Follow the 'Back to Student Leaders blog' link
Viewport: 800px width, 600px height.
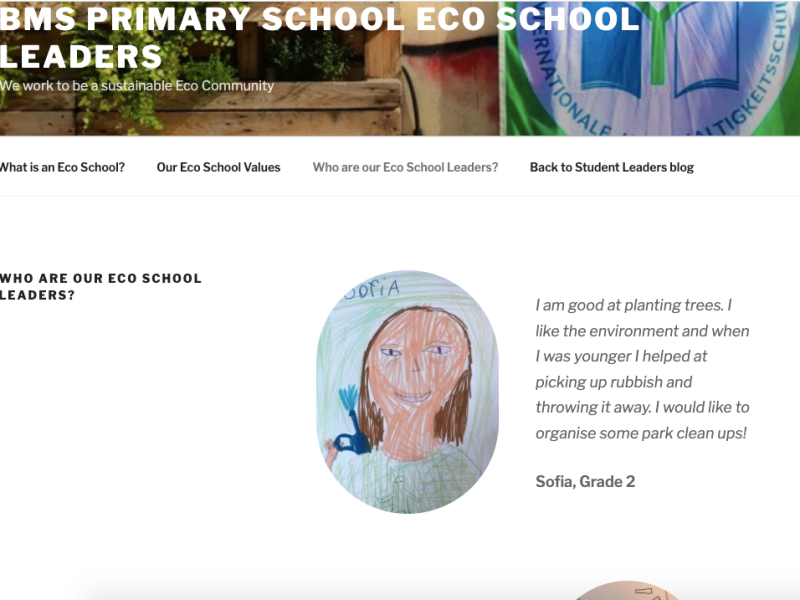click(611, 167)
